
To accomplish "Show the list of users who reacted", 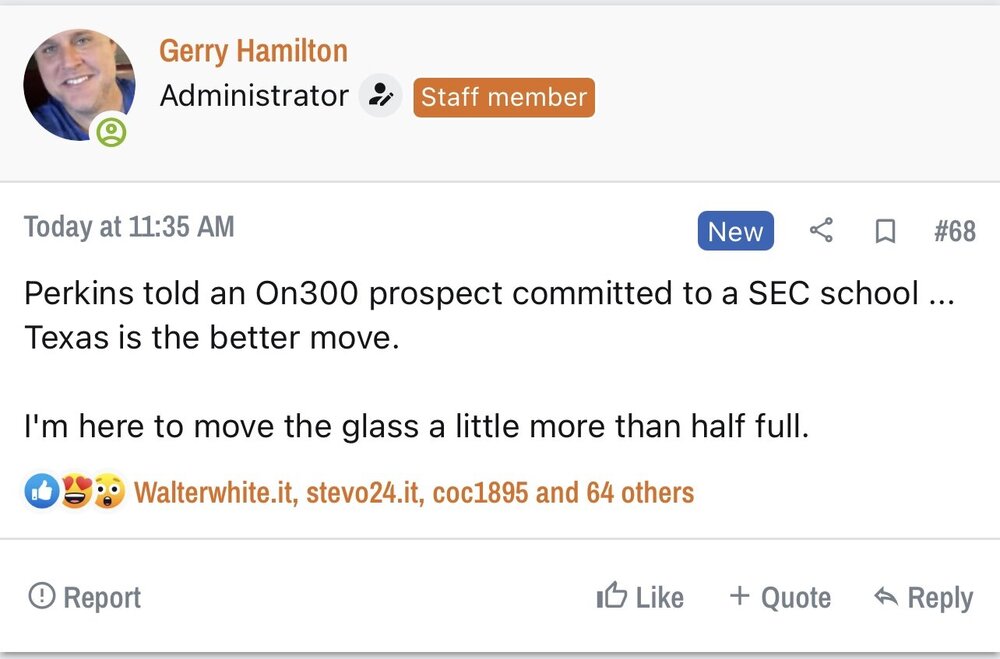I will [x=413, y=492].
